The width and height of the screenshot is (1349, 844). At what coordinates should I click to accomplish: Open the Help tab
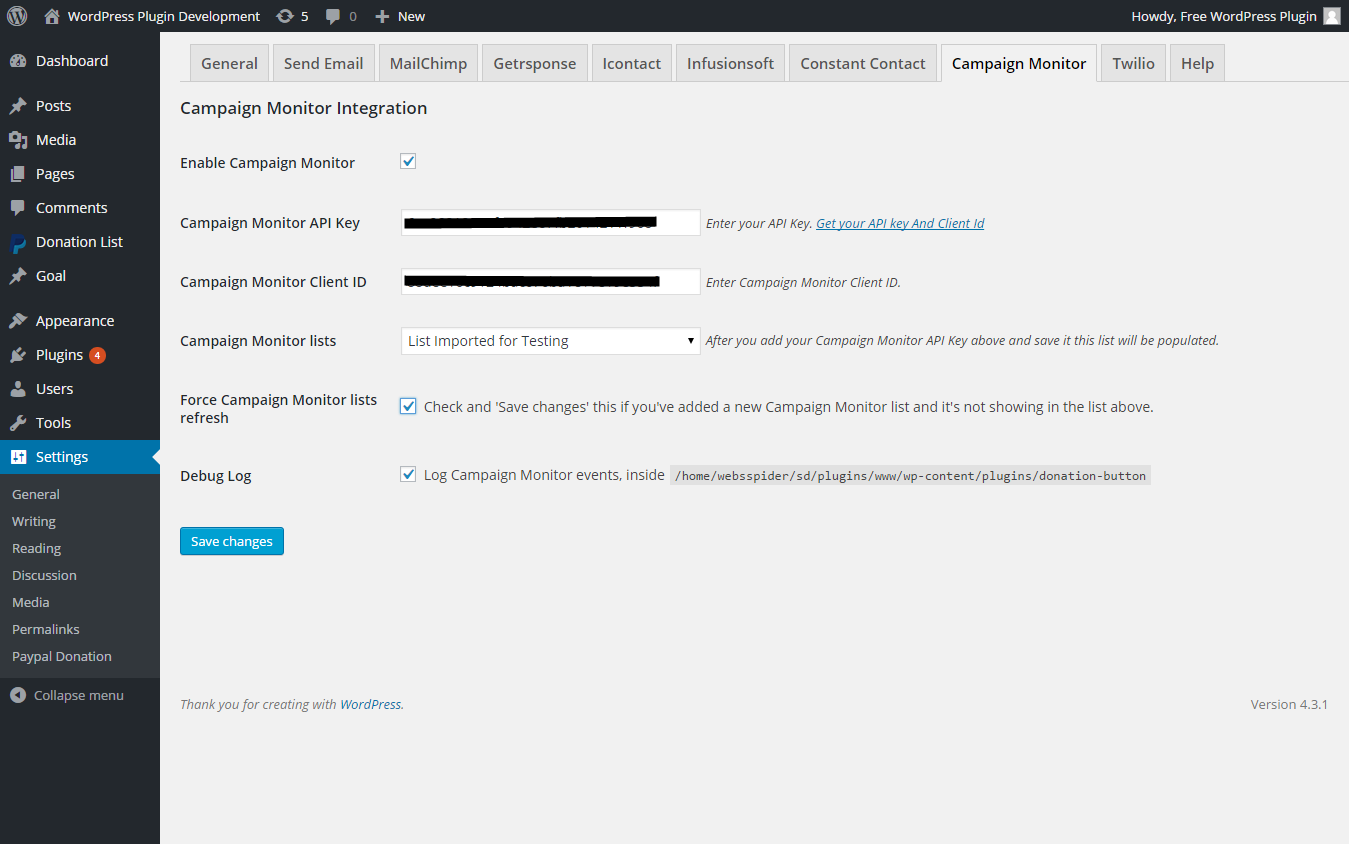tap(1197, 63)
